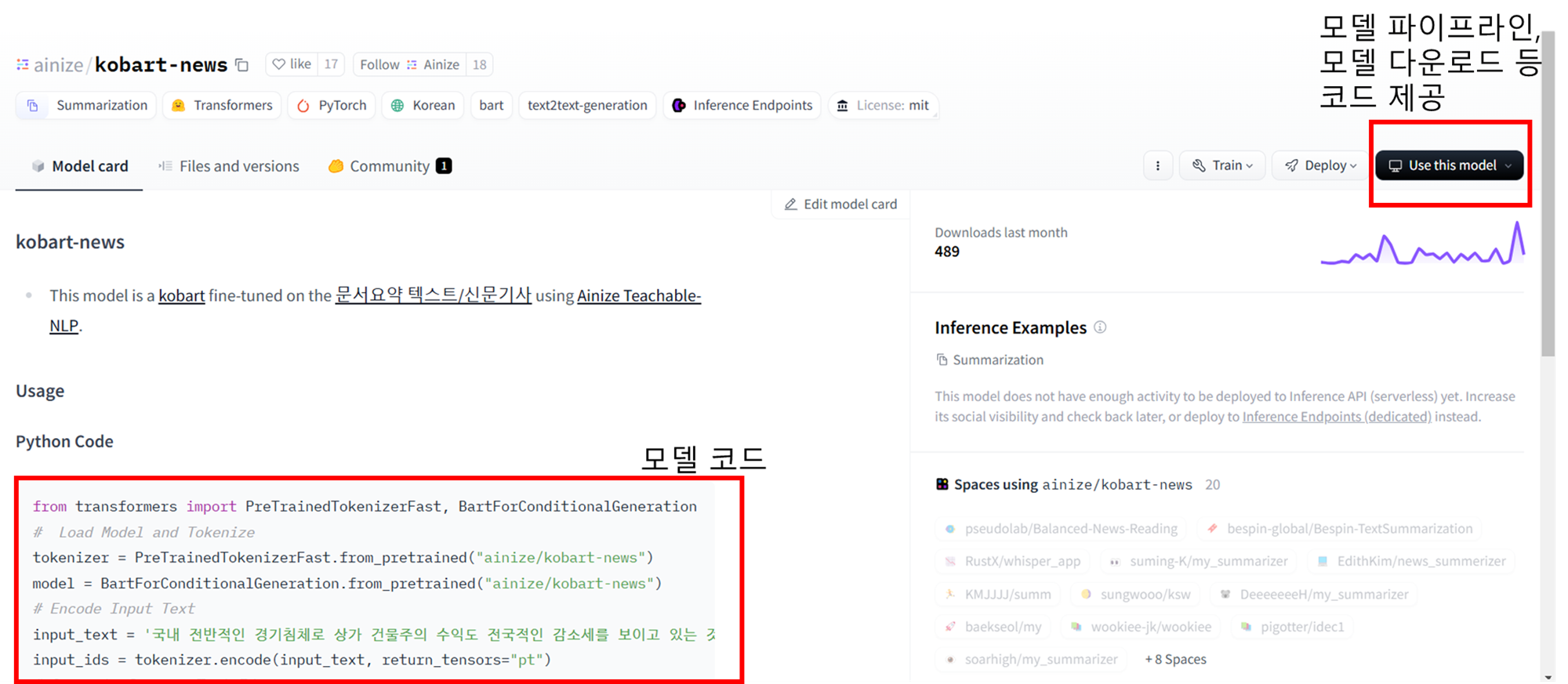The width and height of the screenshot is (1568, 684).
Task: Click Edit model card
Action: pos(840,204)
